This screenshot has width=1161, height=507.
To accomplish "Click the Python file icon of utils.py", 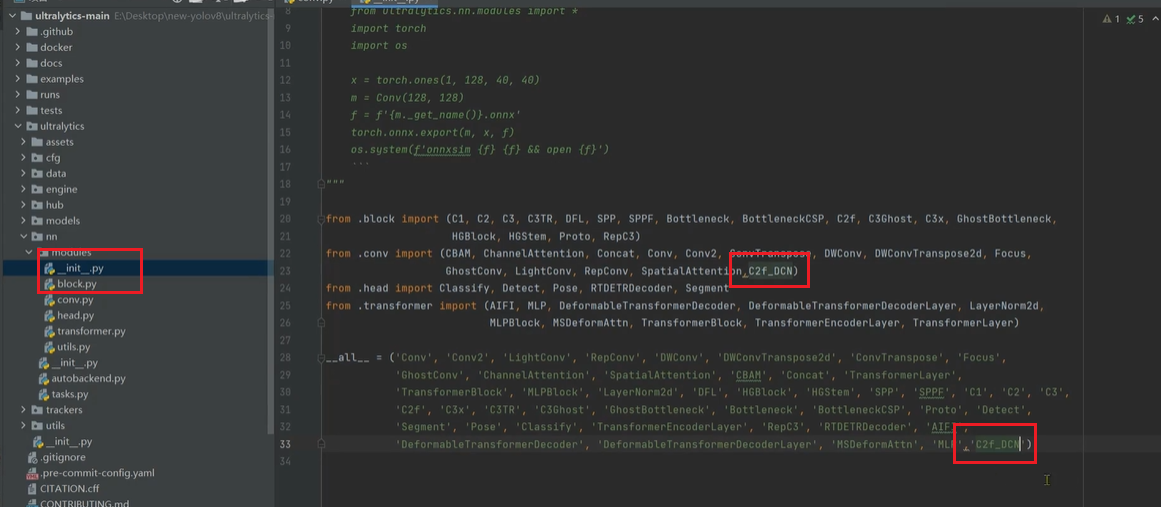I will click(x=50, y=346).
